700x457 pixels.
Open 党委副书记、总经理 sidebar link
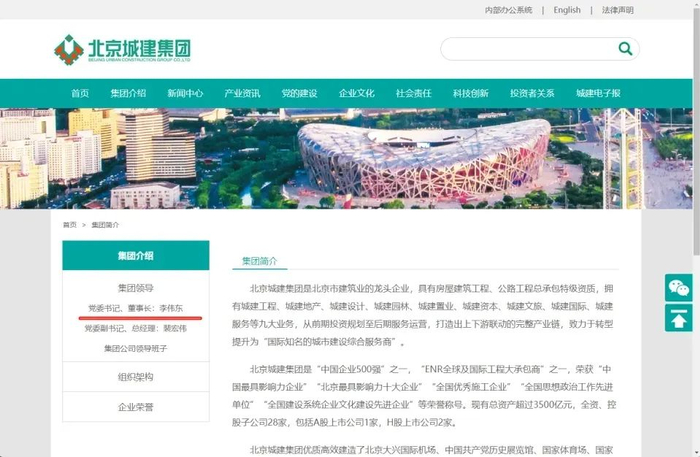pos(136,328)
